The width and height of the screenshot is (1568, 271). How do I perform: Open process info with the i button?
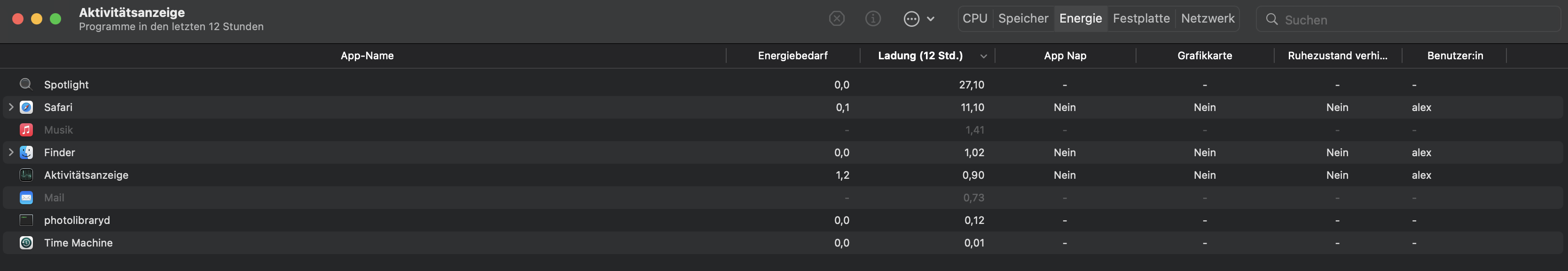pyautogui.click(x=873, y=19)
